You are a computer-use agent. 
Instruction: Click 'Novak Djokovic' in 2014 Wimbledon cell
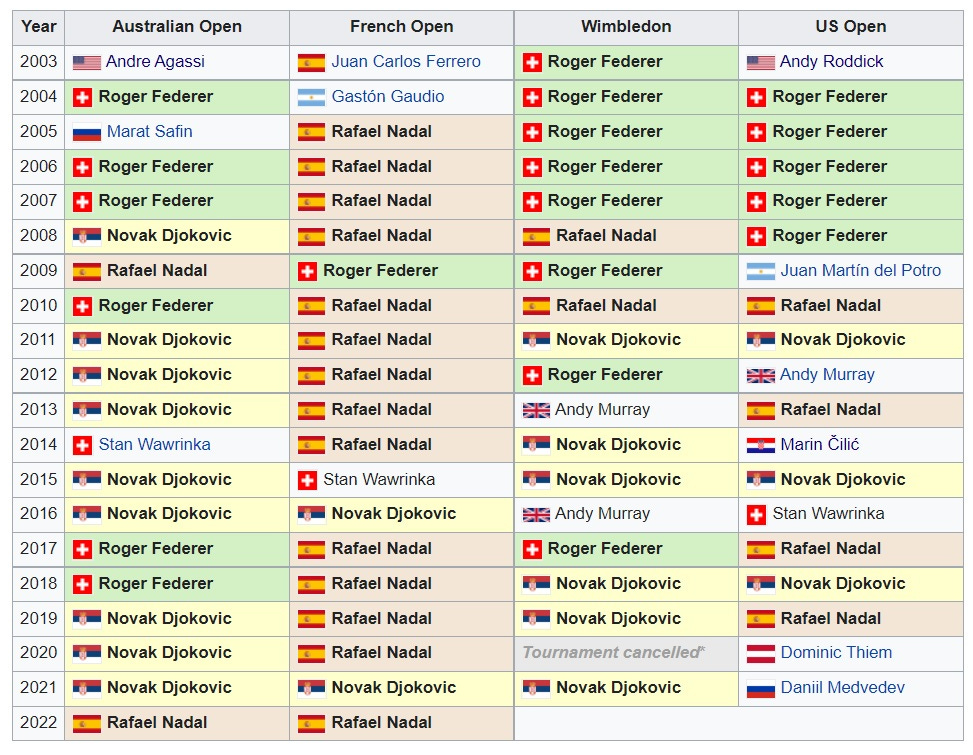(619, 444)
